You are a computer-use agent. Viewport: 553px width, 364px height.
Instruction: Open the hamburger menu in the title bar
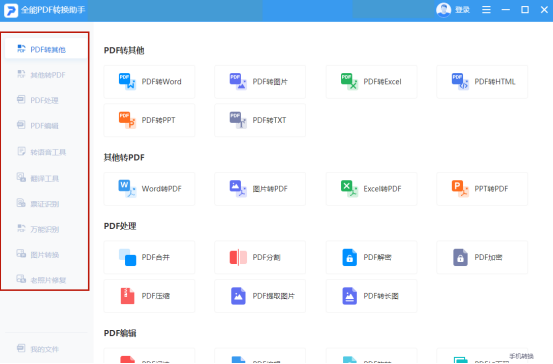pos(486,10)
